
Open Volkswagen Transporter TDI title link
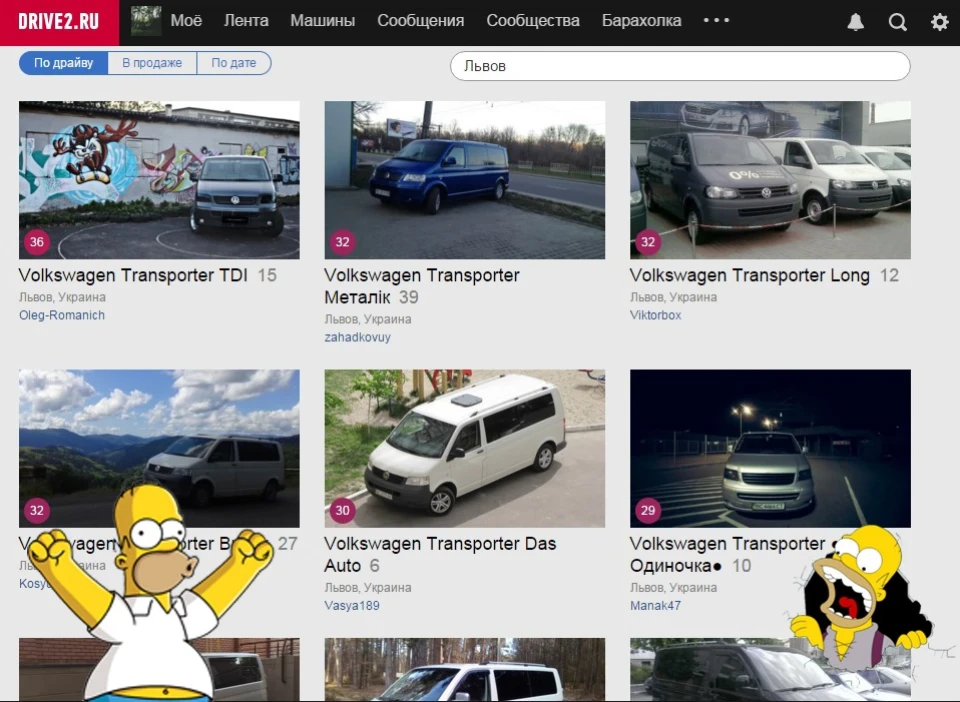coord(133,275)
